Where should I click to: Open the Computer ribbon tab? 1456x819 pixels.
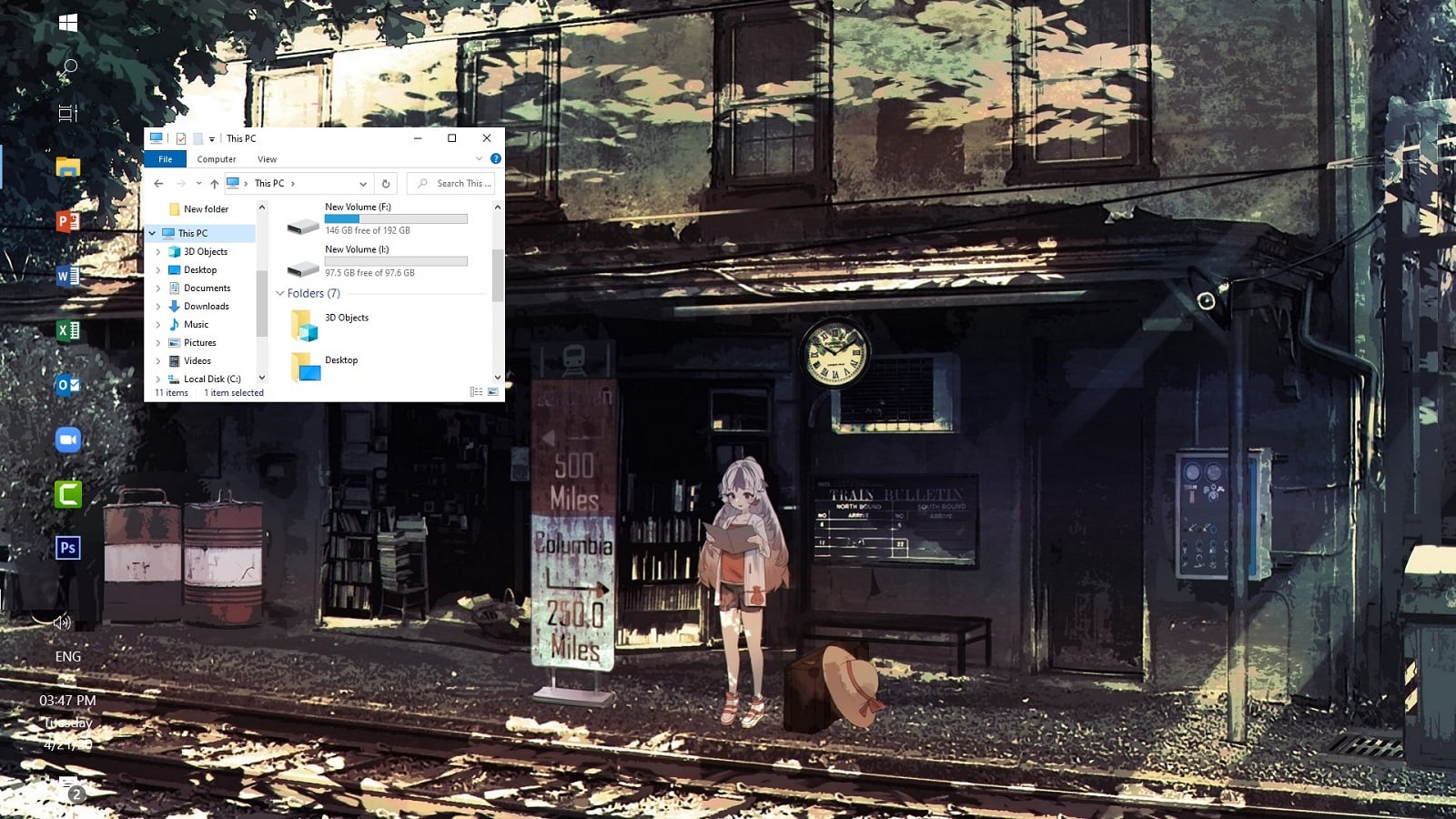[217, 159]
